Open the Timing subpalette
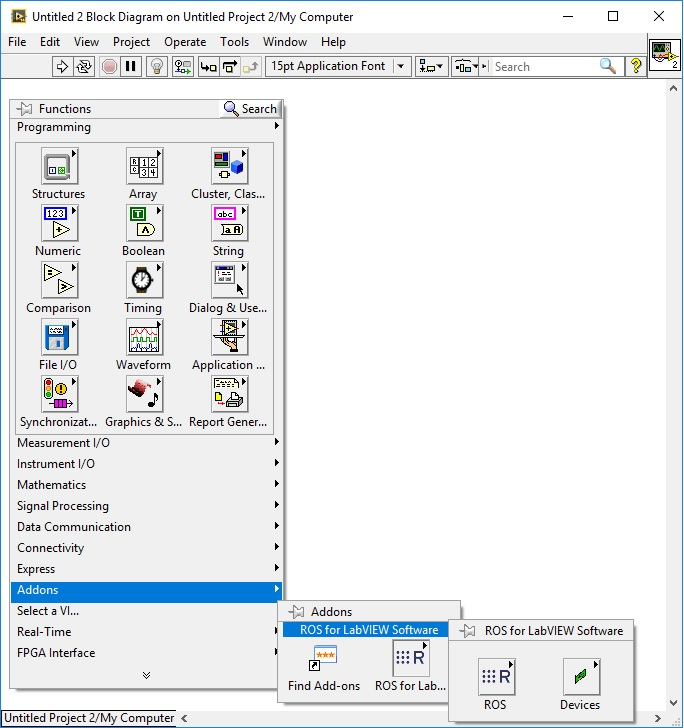This screenshot has width=684, height=728. (144, 280)
